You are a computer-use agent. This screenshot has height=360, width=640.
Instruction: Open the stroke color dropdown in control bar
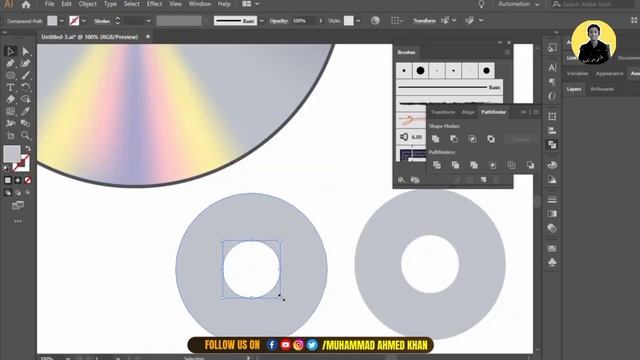[84, 21]
